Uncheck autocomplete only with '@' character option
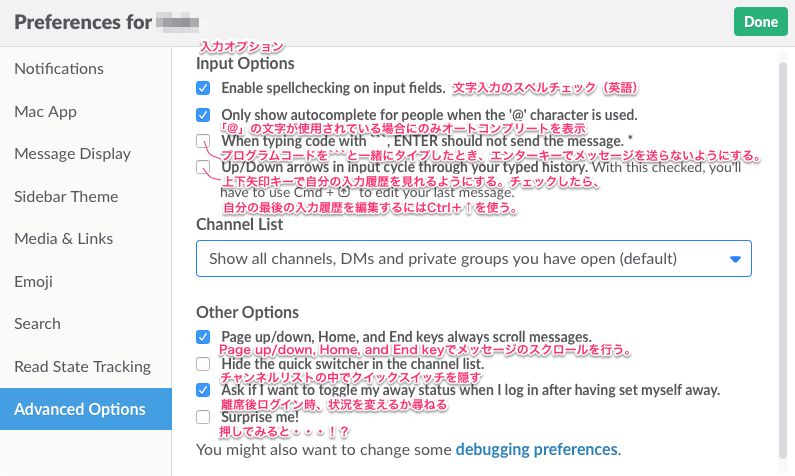This screenshot has height=476, width=795. pyautogui.click(x=203, y=115)
